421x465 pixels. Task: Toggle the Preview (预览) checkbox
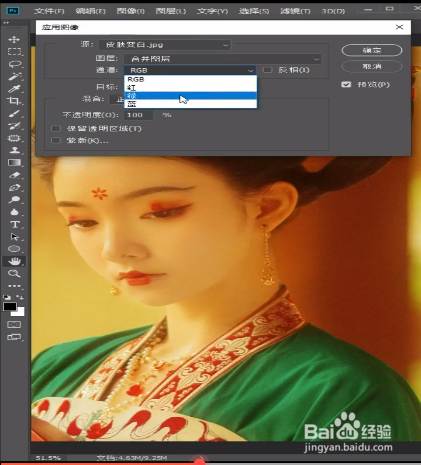click(x=346, y=84)
